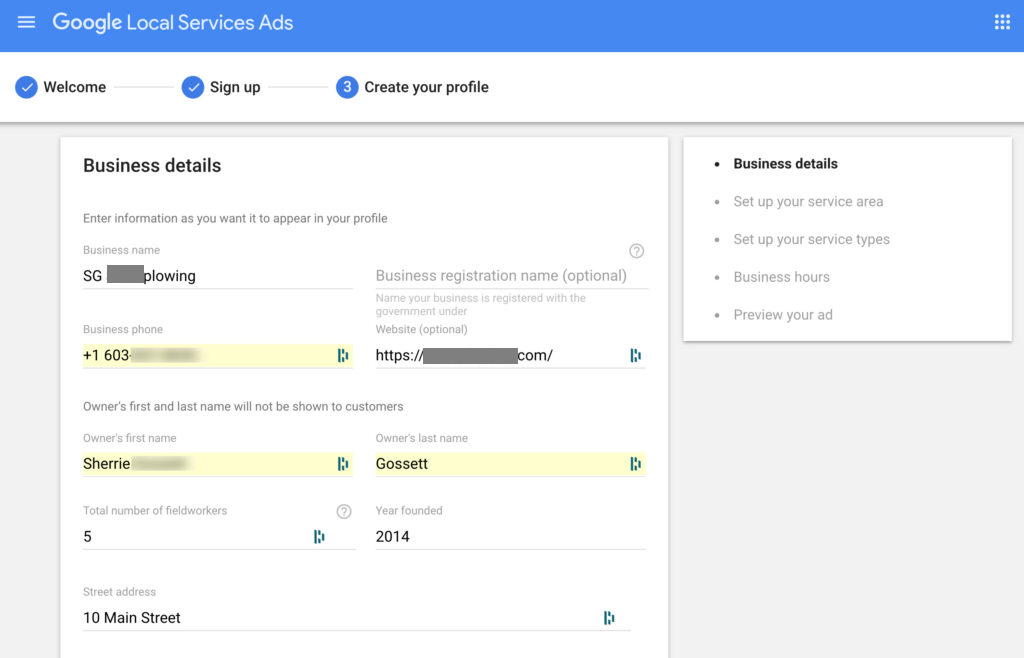
Task: Click the owner's name privacy notice text
Action: pos(243,407)
